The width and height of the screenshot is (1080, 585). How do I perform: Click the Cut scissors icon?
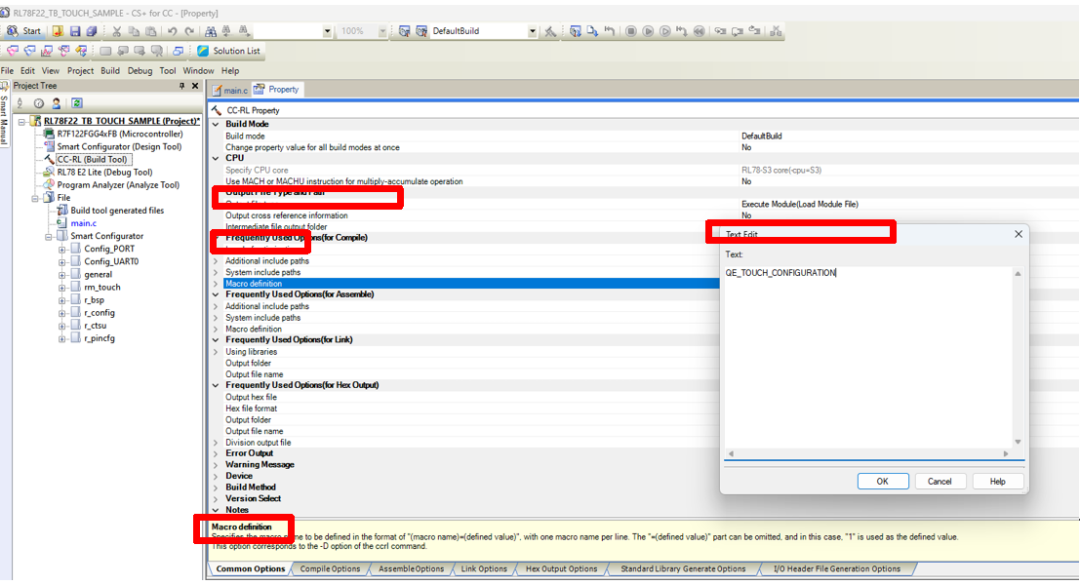point(116,31)
